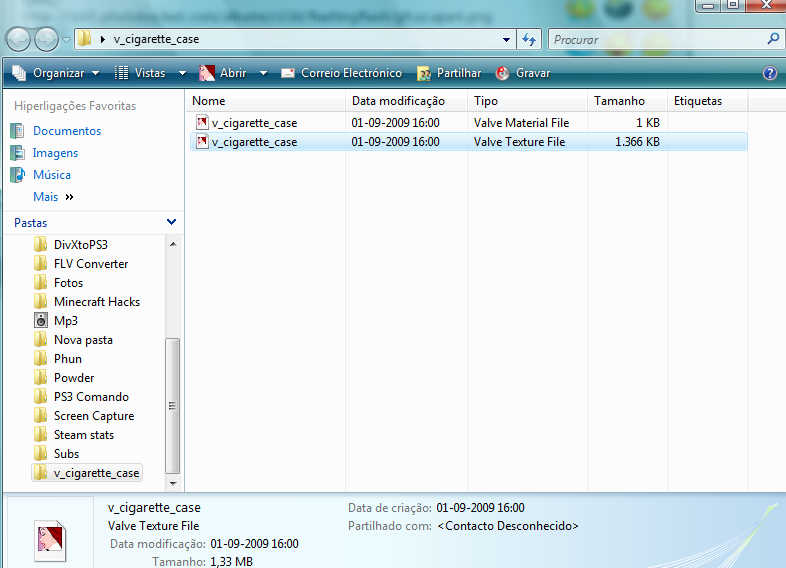The width and height of the screenshot is (786, 568).
Task: Click the Organizar toolbar icon
Action: 19,73
